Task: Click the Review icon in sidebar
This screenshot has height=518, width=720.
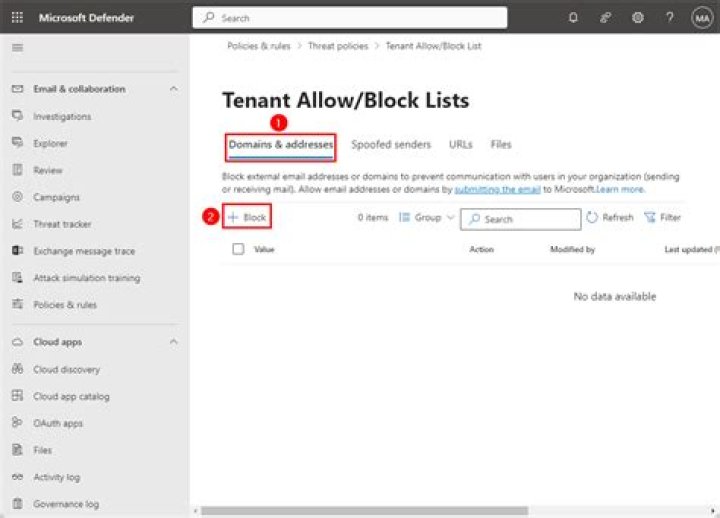Action: (x=17, y=170)
